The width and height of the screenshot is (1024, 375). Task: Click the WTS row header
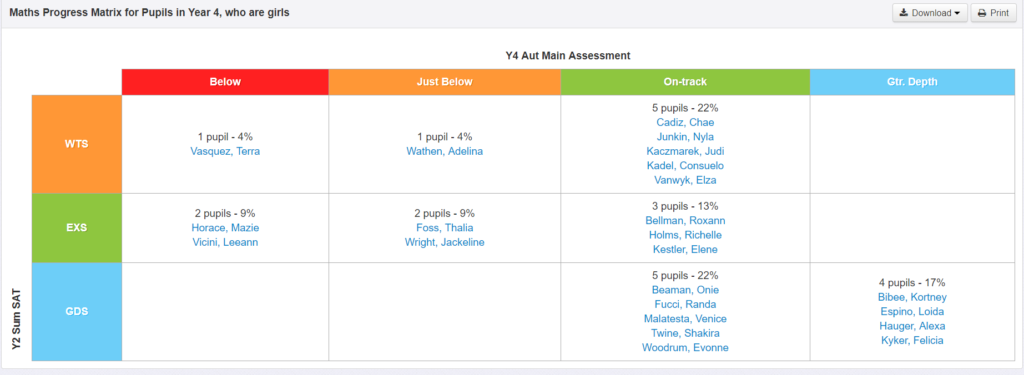tap(77, 144)
